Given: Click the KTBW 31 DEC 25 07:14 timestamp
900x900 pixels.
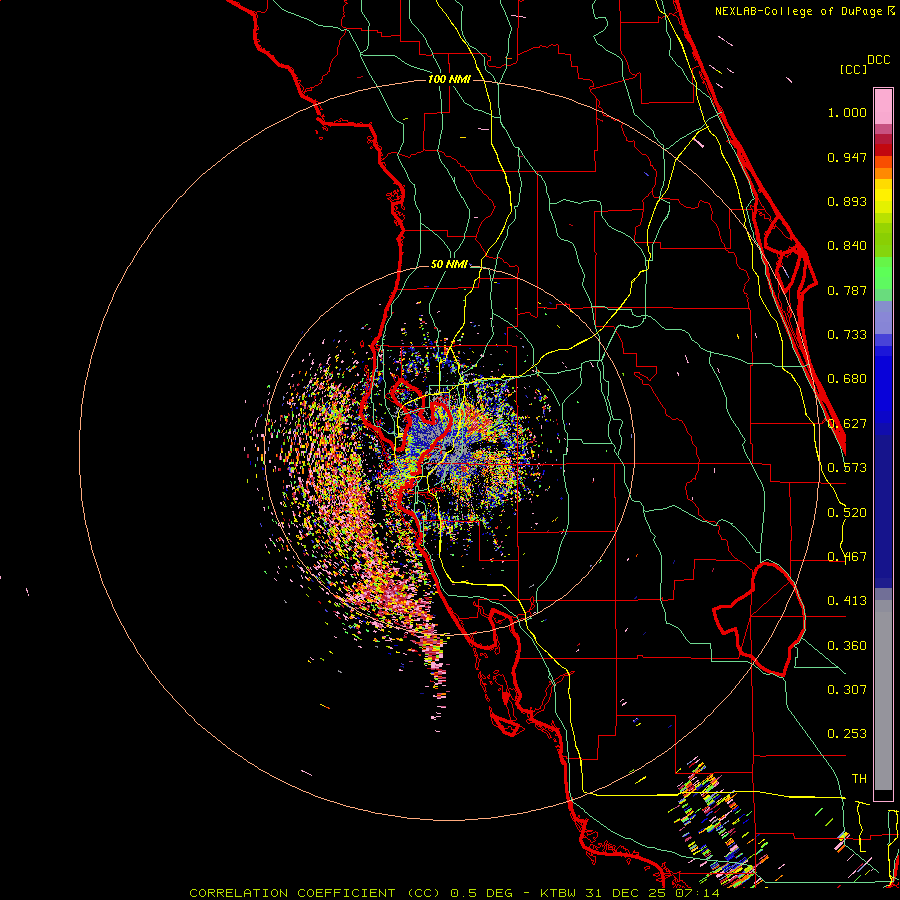Looking at the screenshot, I should [x=630, y=893].
